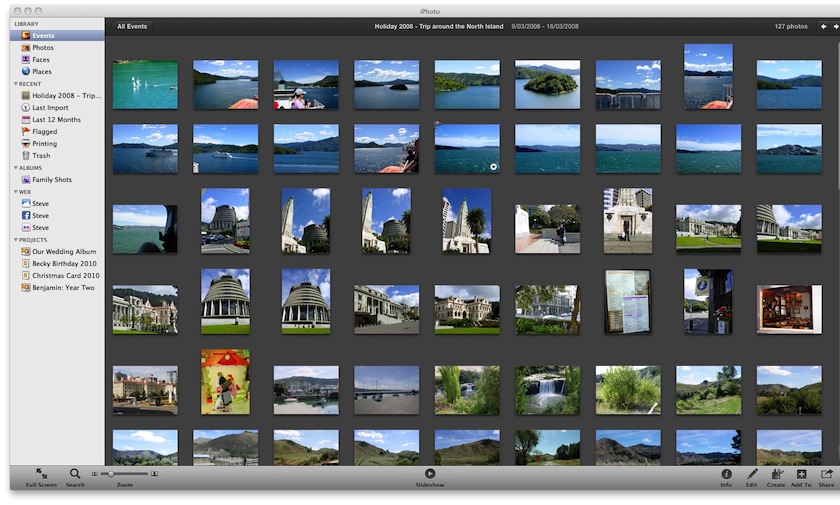Screen dimensions: 840x505
Task: Open the photo menu arrow on sea thumbnail
Action: tap(493, 167)
